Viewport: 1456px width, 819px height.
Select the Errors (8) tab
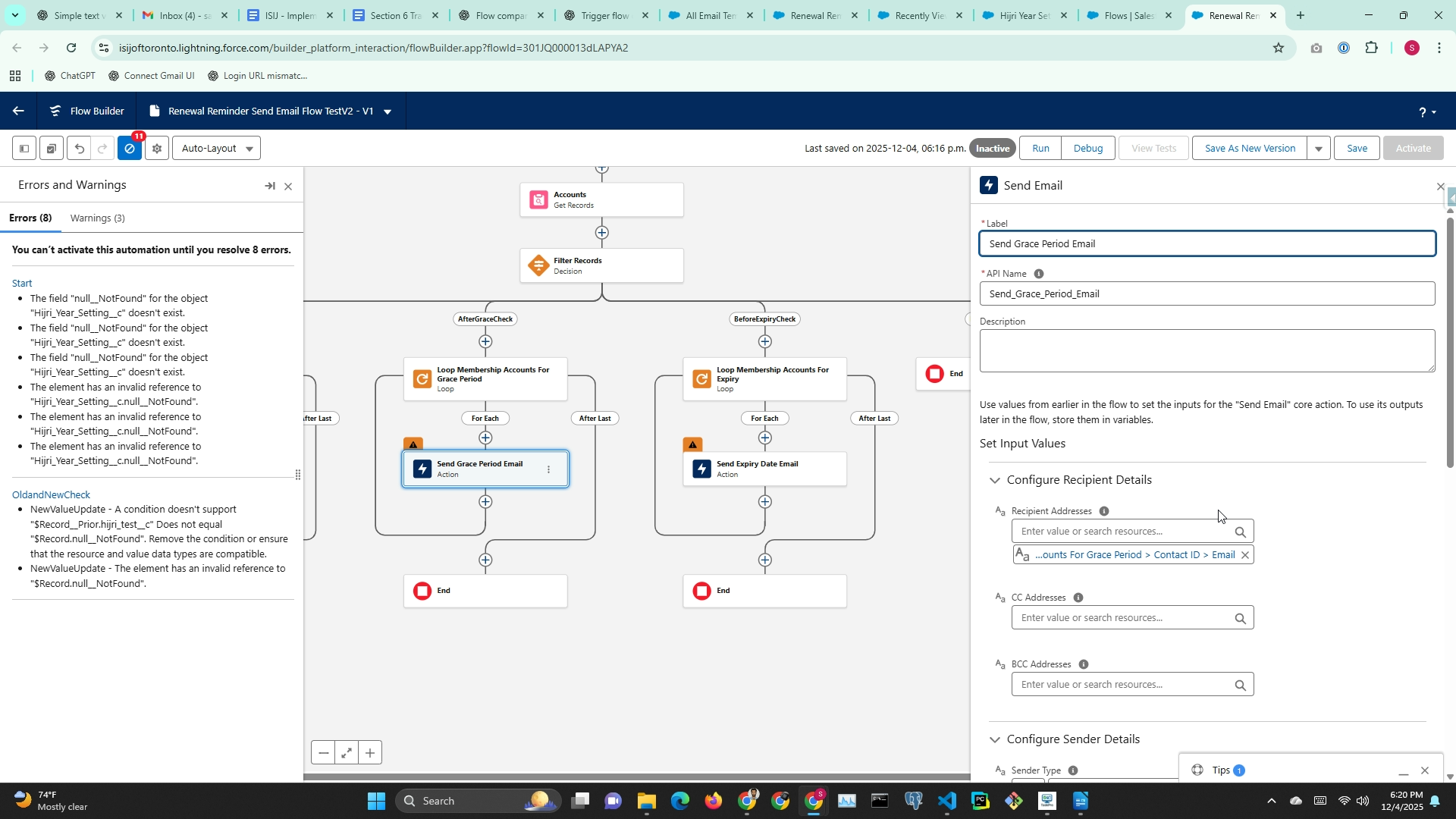point(30,218)
